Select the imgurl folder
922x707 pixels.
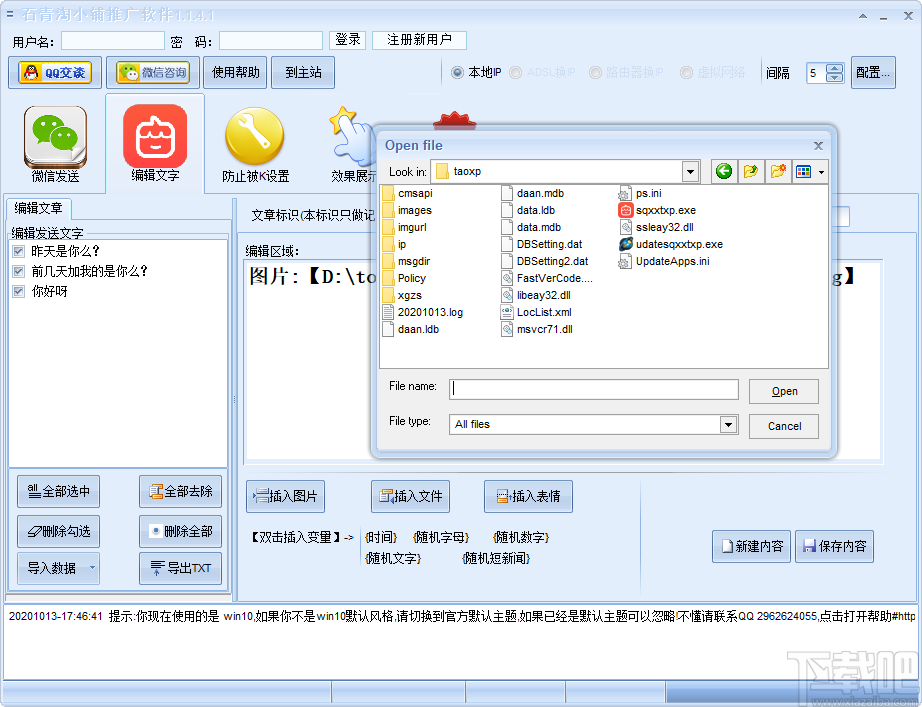(x=405, y=228)
